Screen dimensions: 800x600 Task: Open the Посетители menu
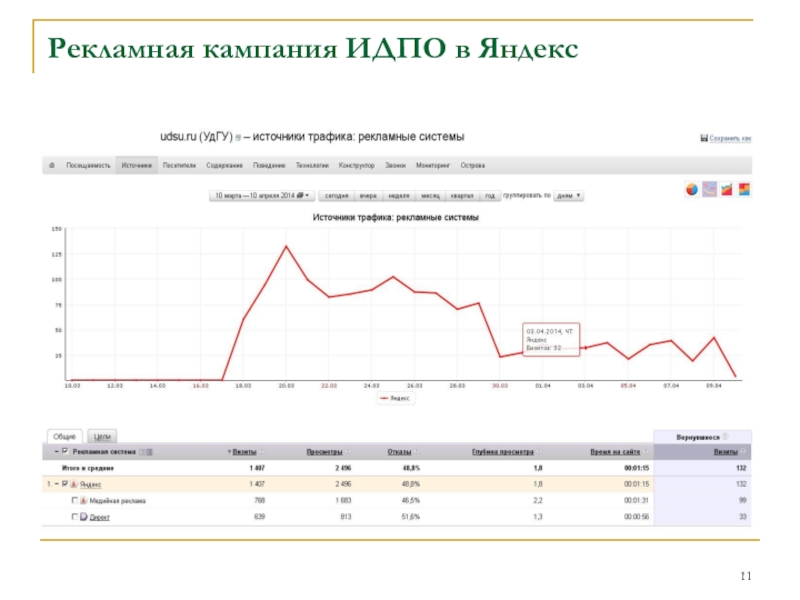coord(179,165)
